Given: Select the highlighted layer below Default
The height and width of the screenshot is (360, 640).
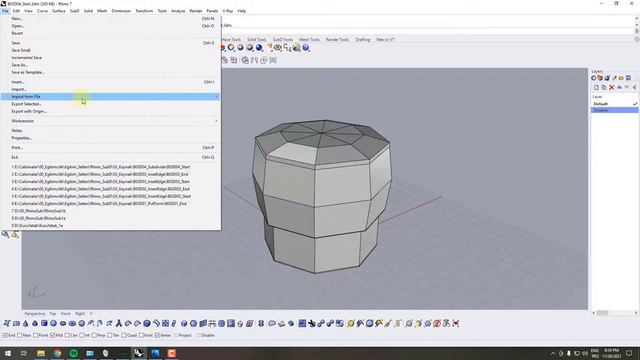Looking at the screenshot, I should [x=614, y=110].
